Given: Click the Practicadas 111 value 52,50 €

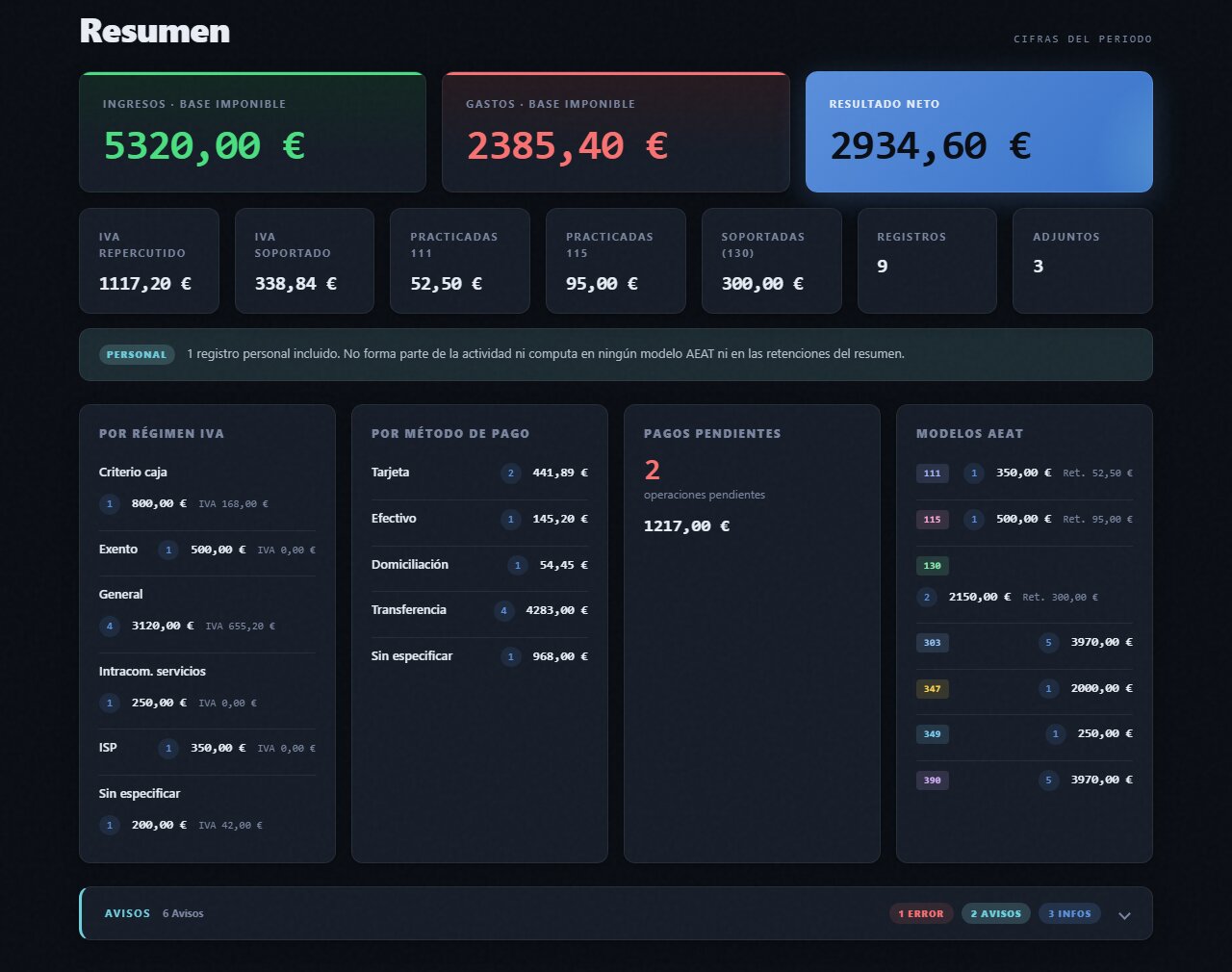Looking at the screenshot, I should (x=447, y=284).
